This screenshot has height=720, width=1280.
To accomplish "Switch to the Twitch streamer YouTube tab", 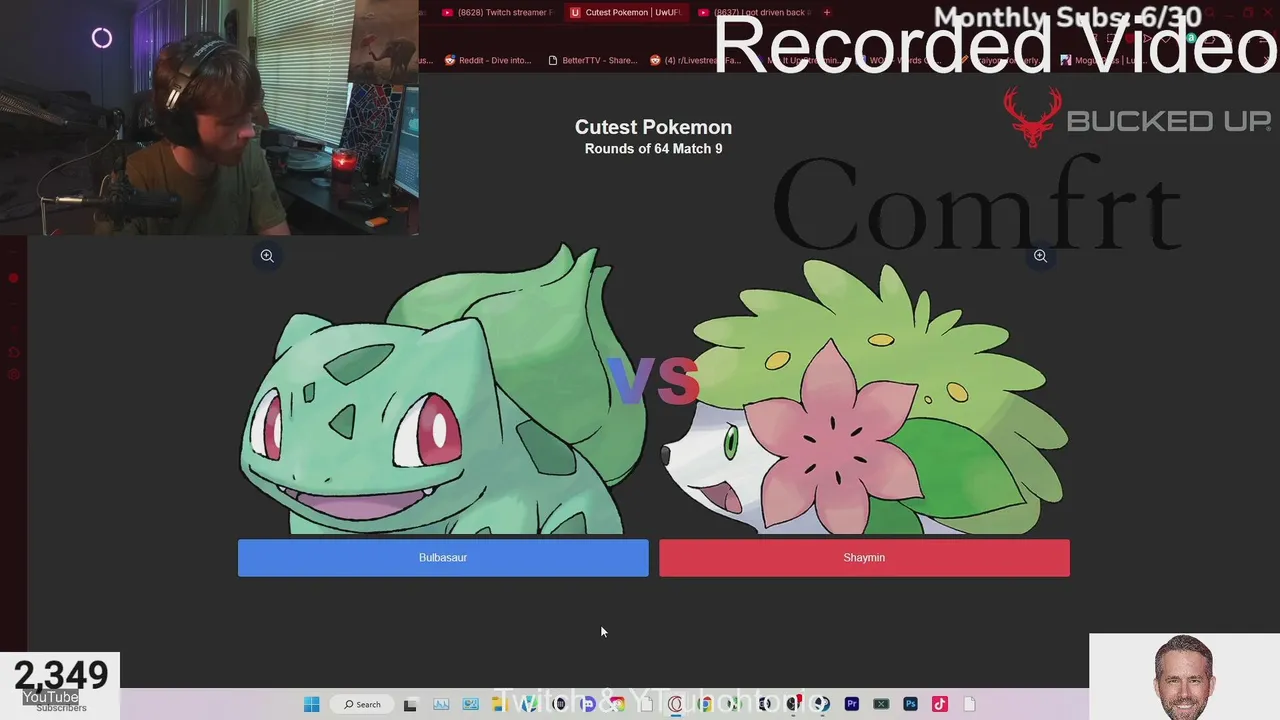I will [496, 12].
